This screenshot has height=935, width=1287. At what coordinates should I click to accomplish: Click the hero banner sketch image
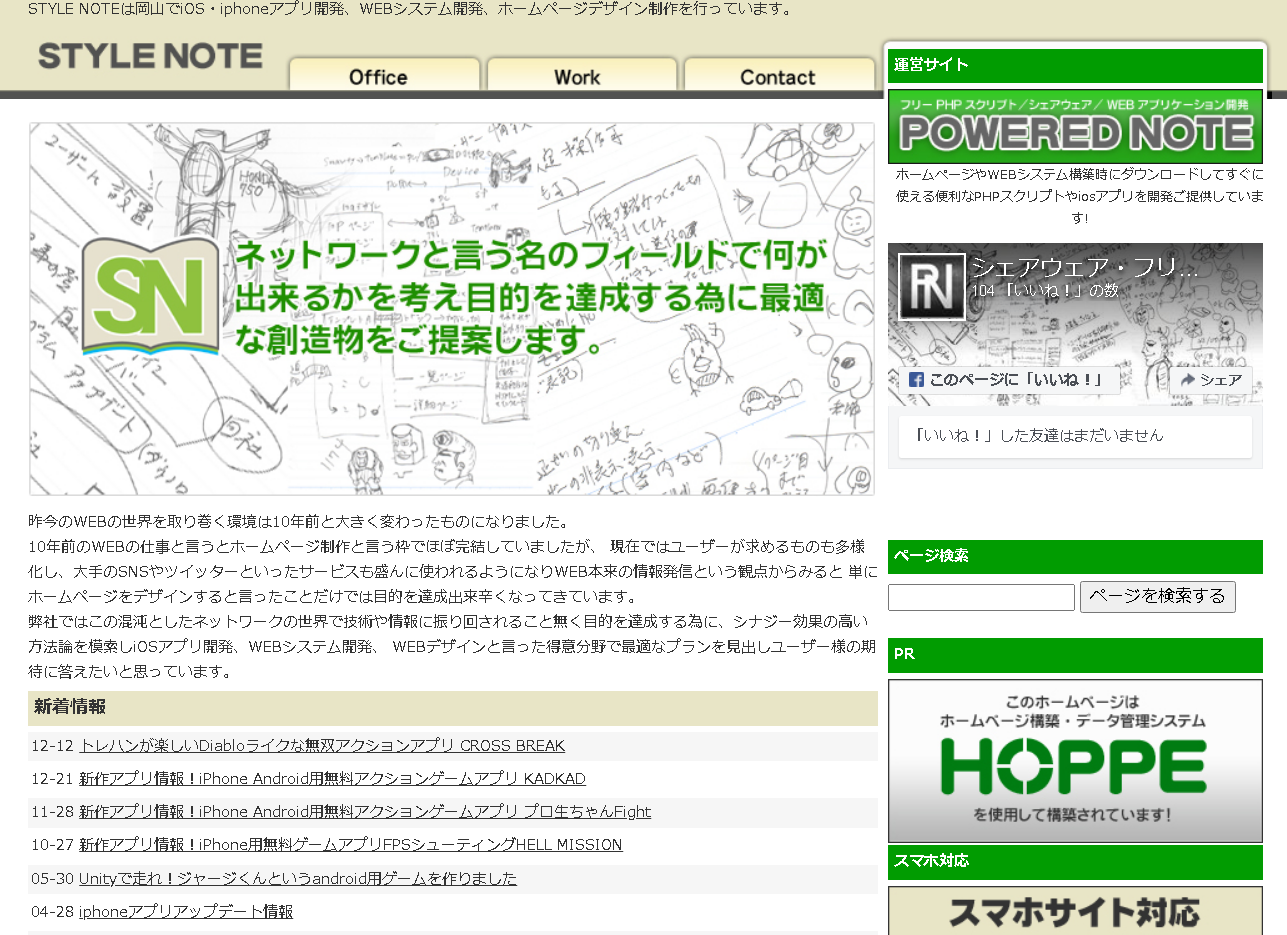(x=452, y=309)
